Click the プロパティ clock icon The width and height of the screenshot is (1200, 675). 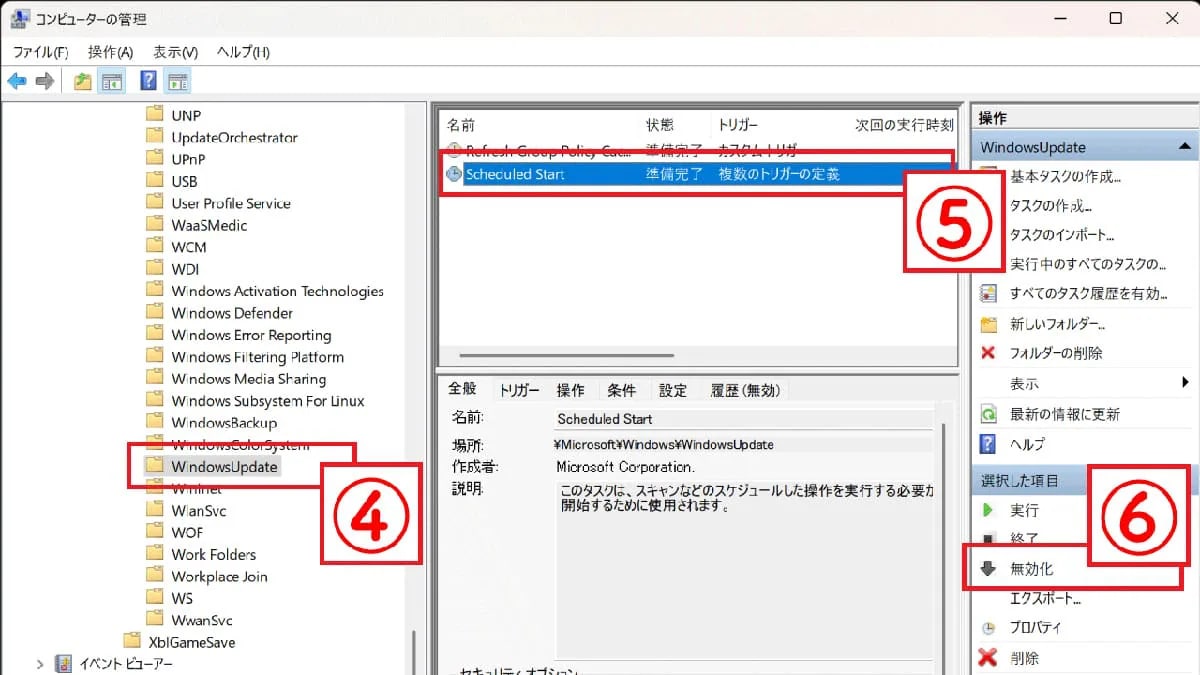click(x=988, y=628)
